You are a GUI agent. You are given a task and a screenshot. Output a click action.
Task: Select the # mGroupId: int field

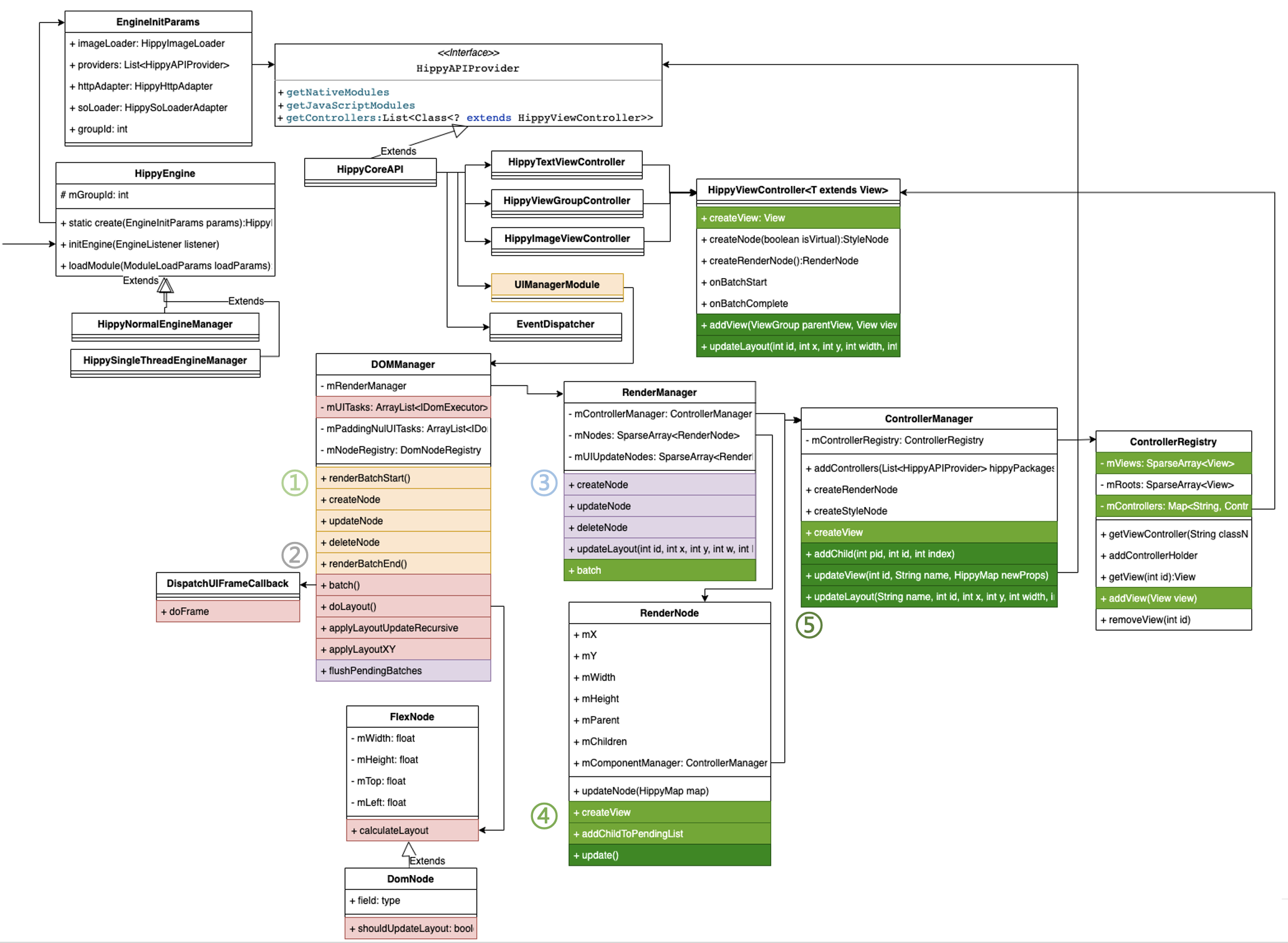coord(165,195)
